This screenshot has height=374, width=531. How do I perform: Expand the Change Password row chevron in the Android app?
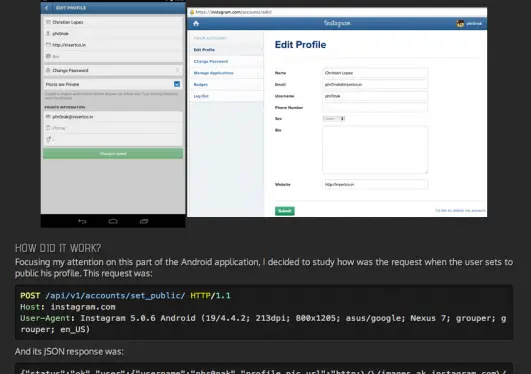[177, 70]
